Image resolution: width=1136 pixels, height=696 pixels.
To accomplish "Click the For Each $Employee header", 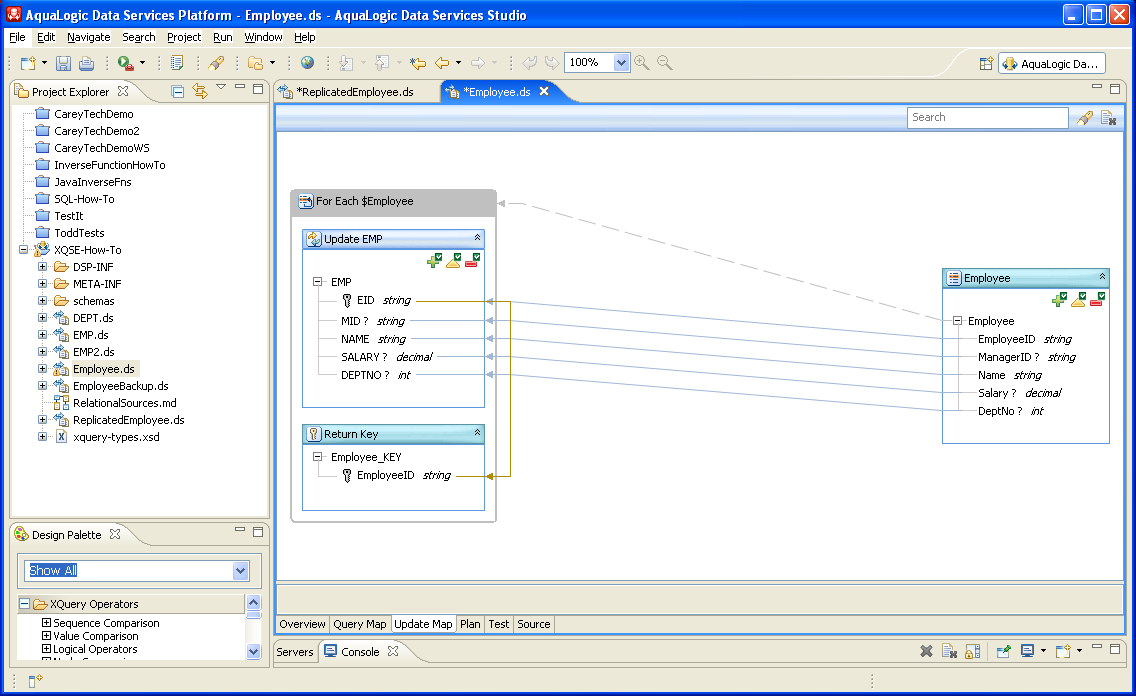I will point(394,201).
